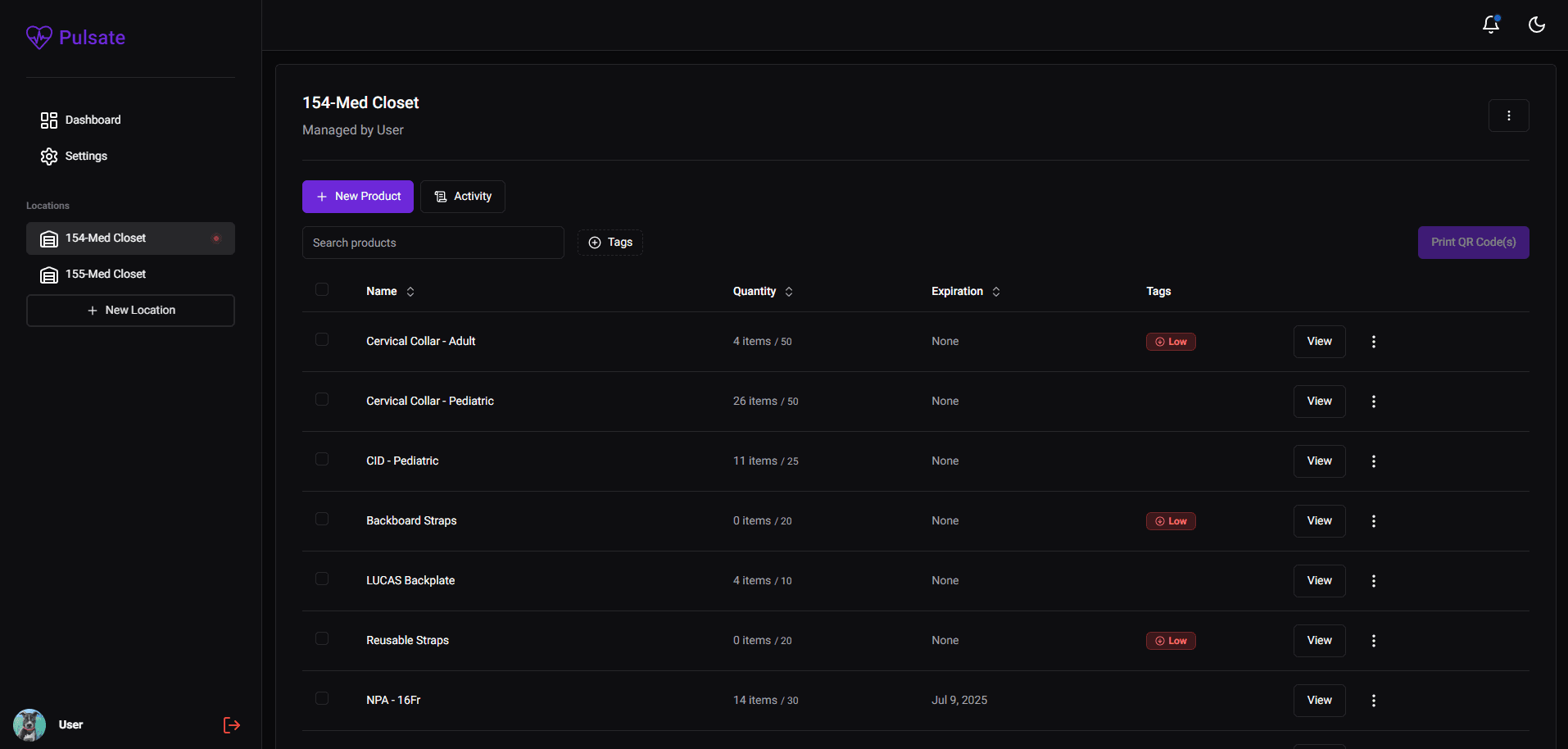
Task: Click the Low tag on Backboard Straps
Action: coord(1170,521)
